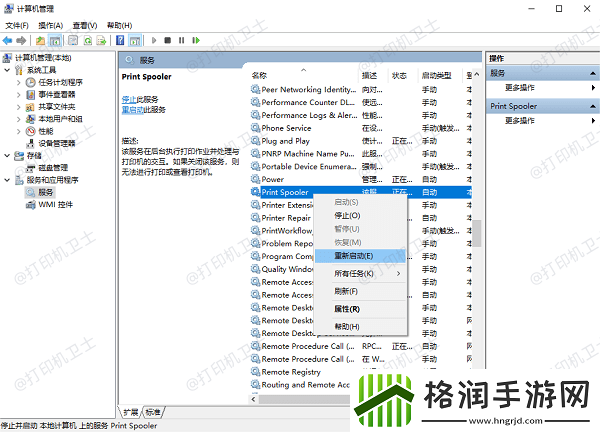
Task: Expand the 任务计划程序 tree node
Action: pos(20,82)
